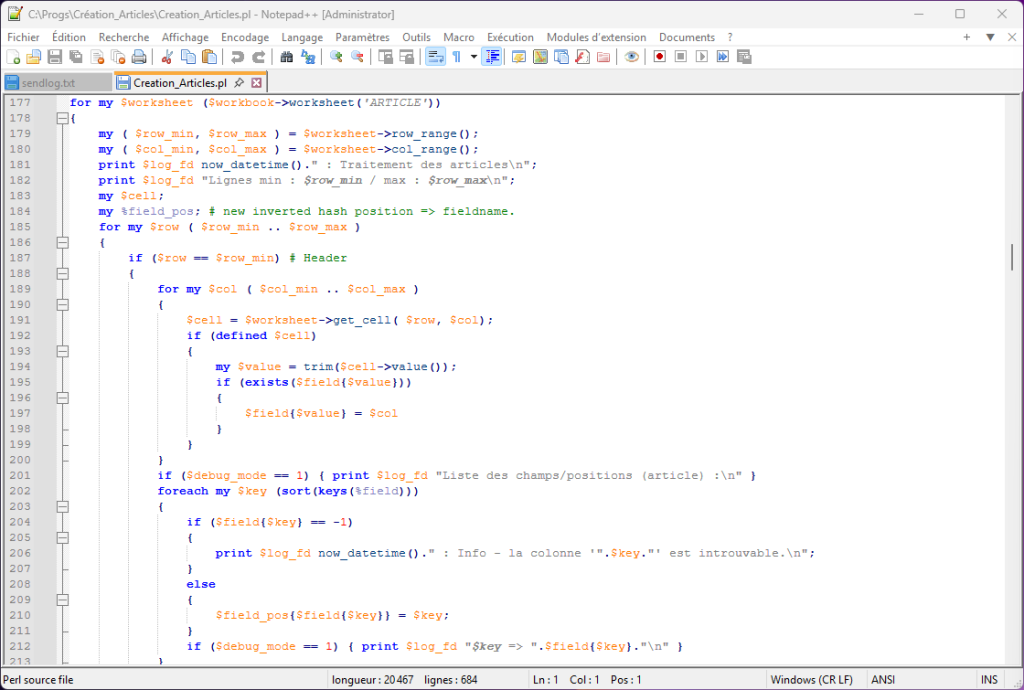Open the Exécution menu
1024x690 pixels.
pos(510,37)
